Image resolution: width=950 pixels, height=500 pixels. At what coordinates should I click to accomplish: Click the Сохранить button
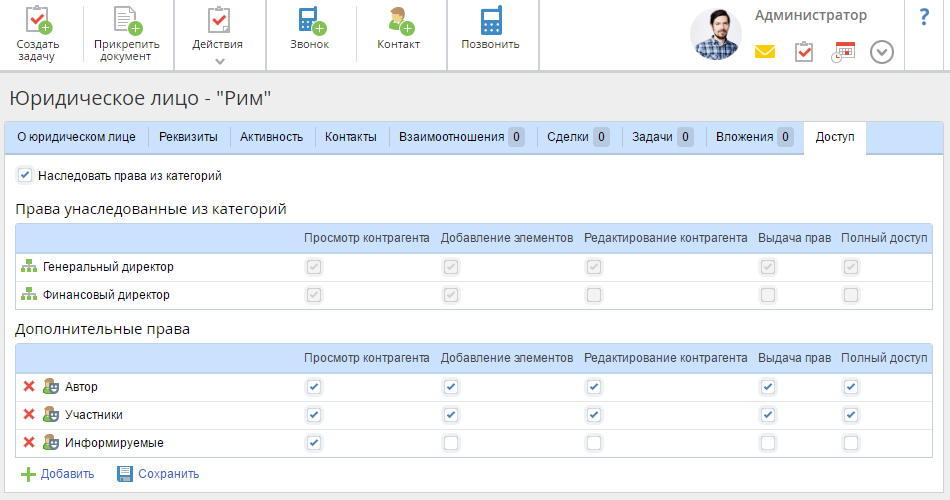click(159, 474)
